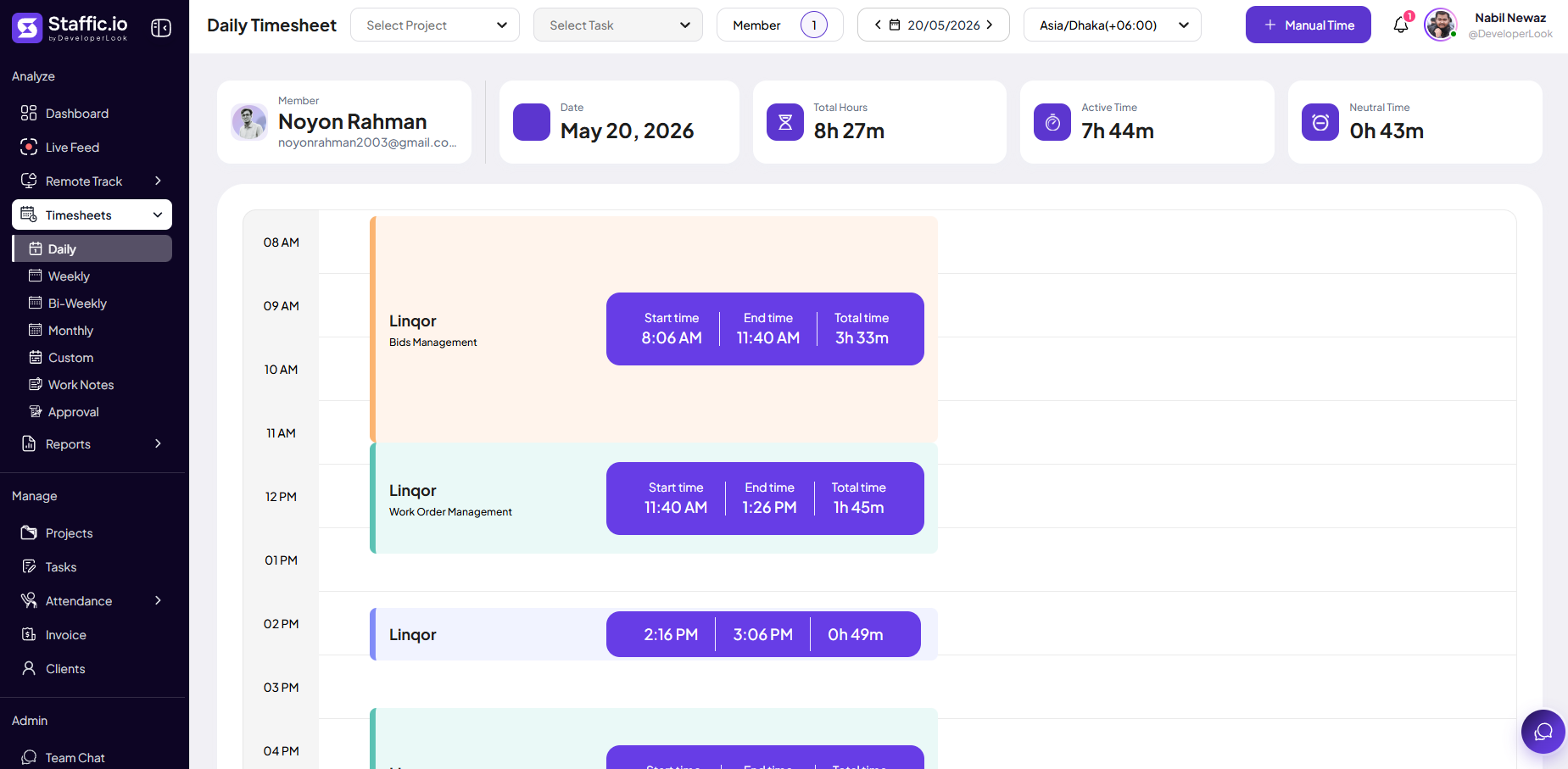Click the 0h 49m duration value
The height and width of the screenshot is (769, 1568).
[x=856, y=634]
